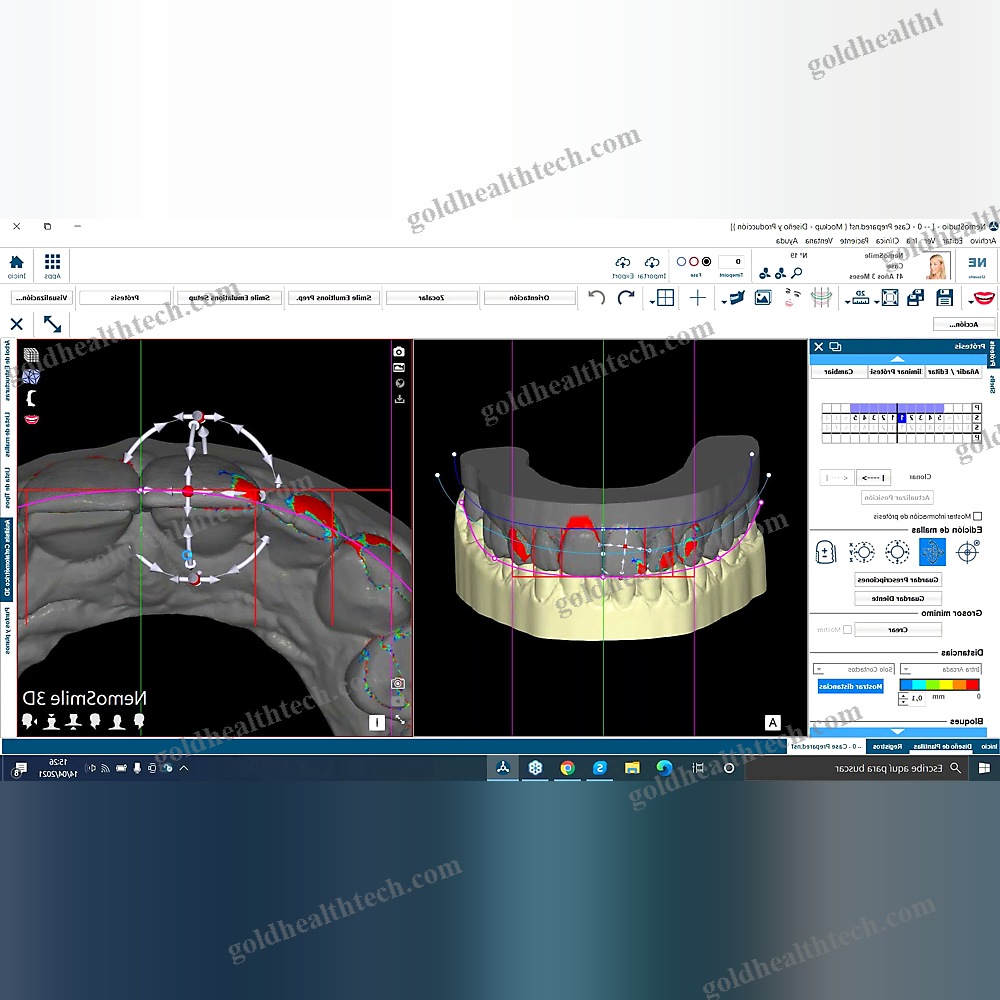
Task: Toggle the Mostrar checkbox under Grosor mínimo
Action: point(847,629)
